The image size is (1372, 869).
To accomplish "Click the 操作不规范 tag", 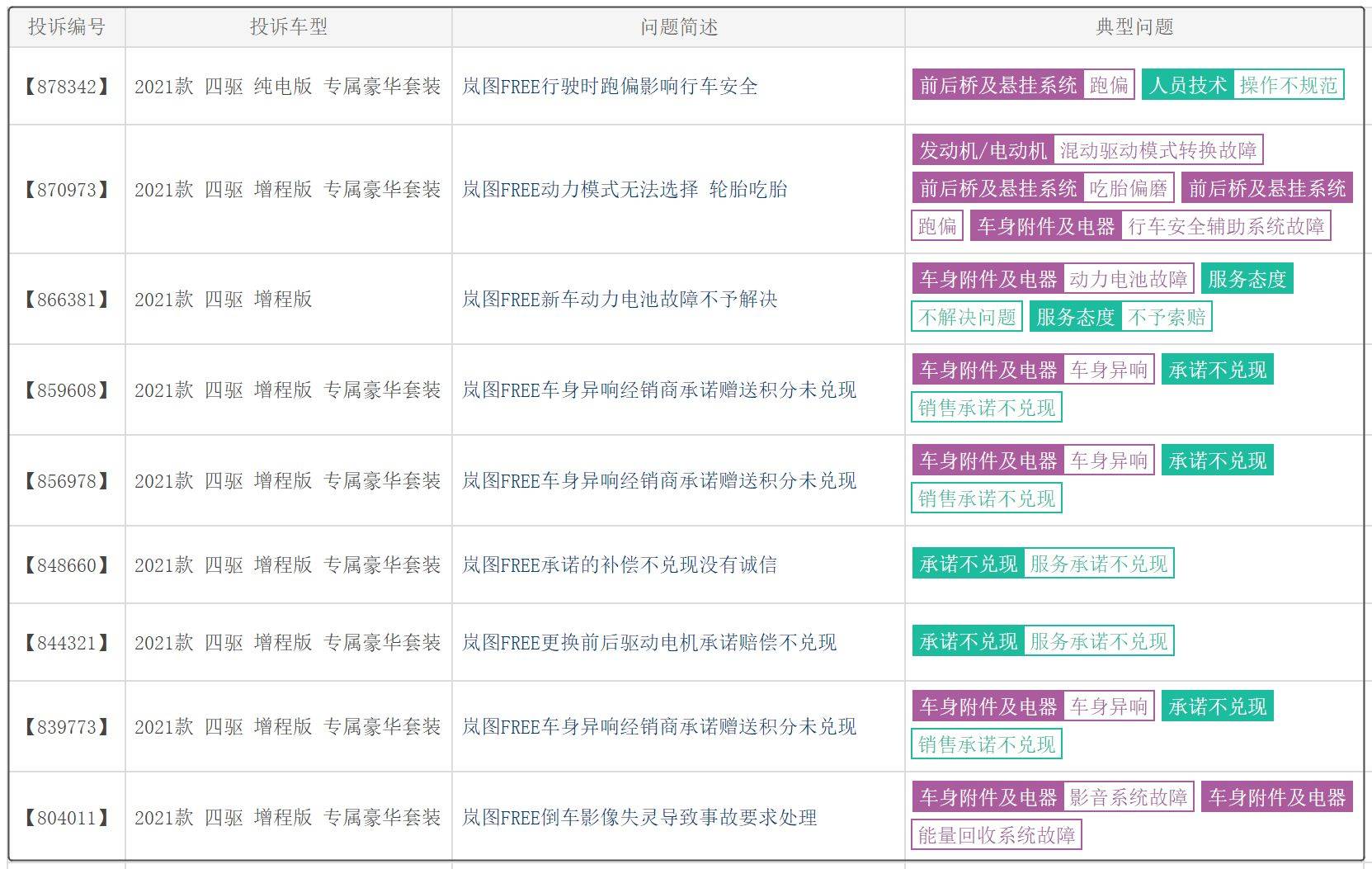I will [1288, 85].
